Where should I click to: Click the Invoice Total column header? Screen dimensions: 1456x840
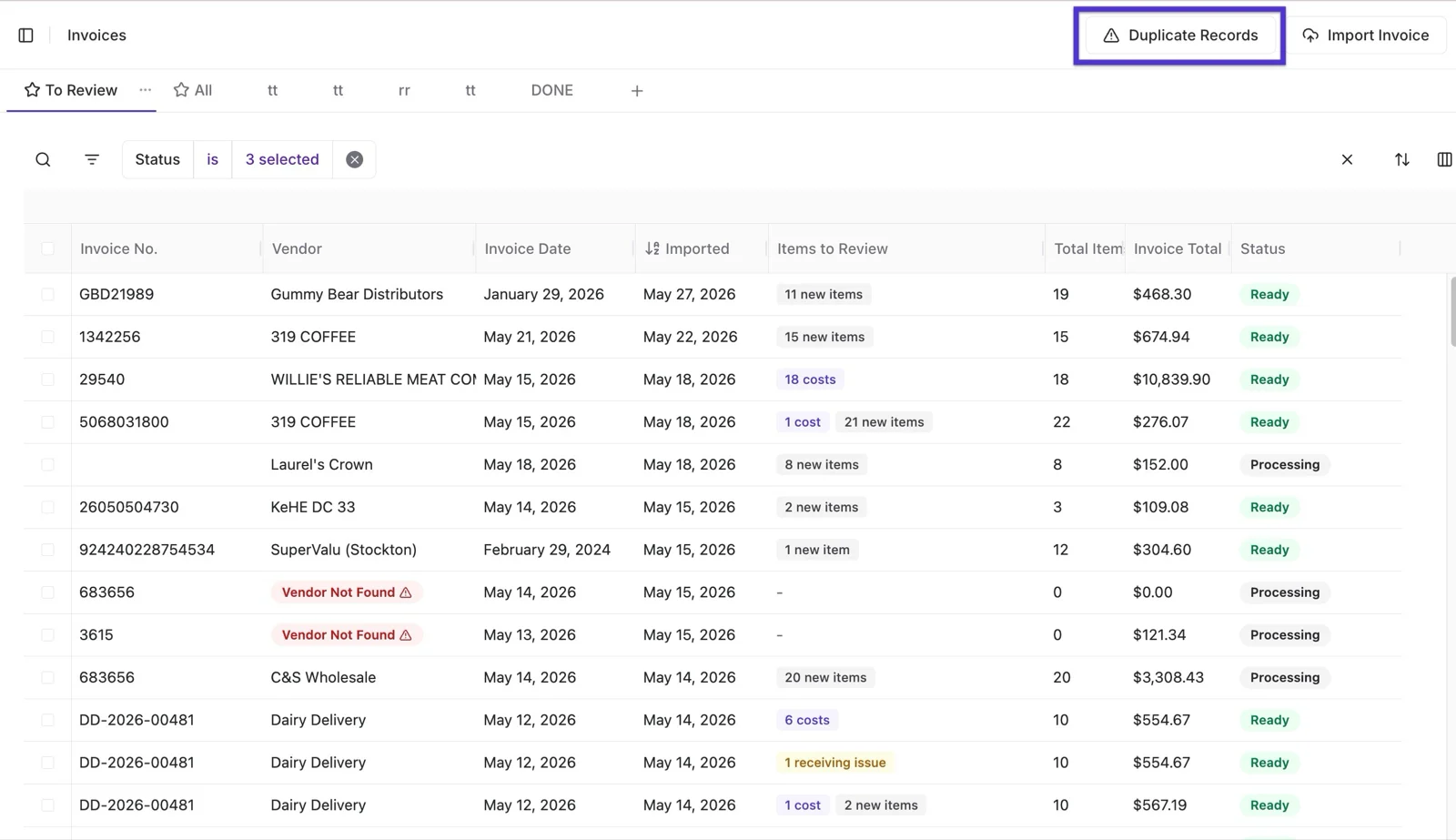(1178, 248)
